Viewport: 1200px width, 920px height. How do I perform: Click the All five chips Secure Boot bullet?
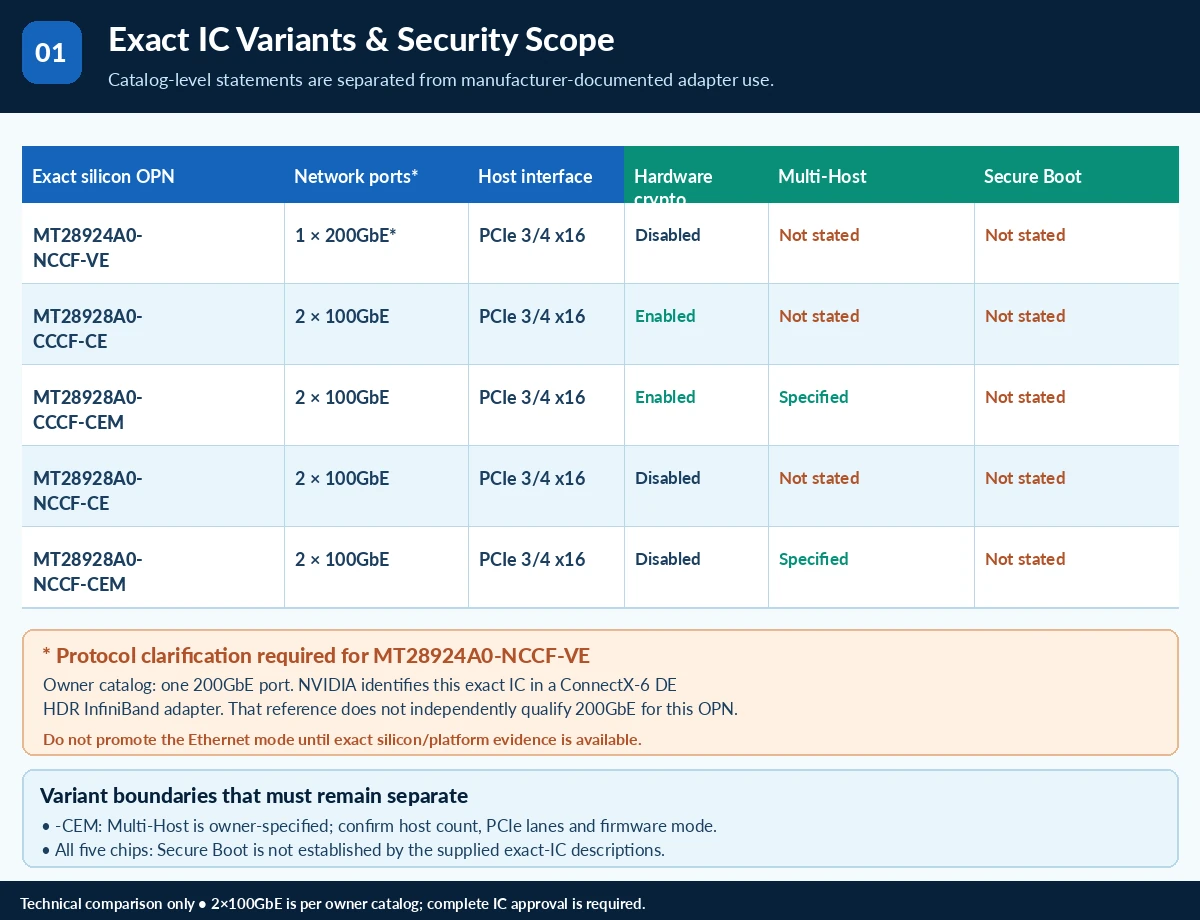click(x=353, y=850)
